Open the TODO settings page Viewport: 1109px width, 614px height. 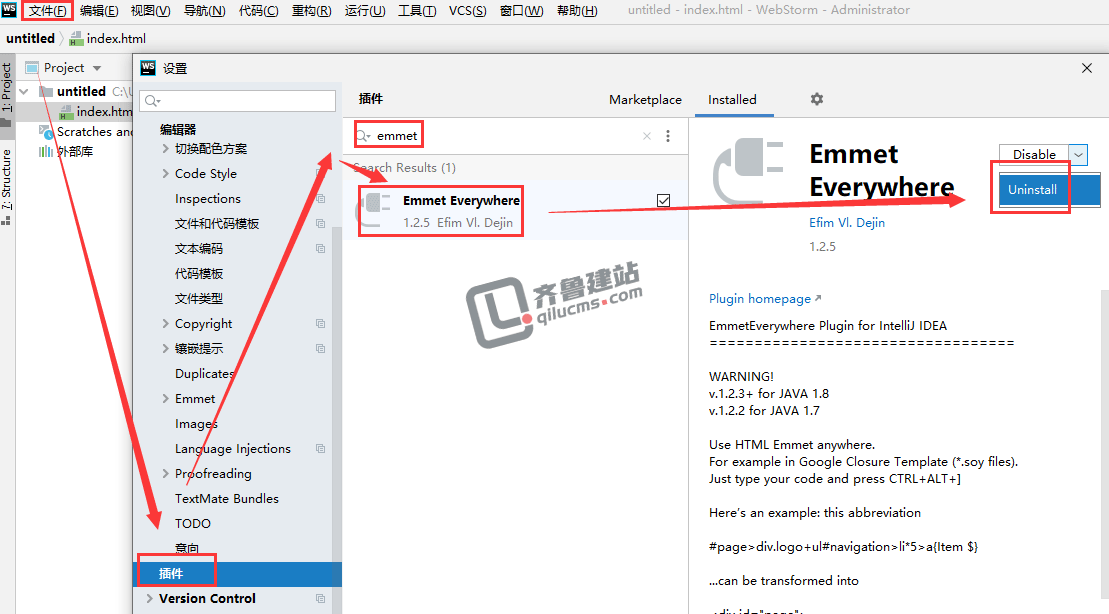click(193, 523)
